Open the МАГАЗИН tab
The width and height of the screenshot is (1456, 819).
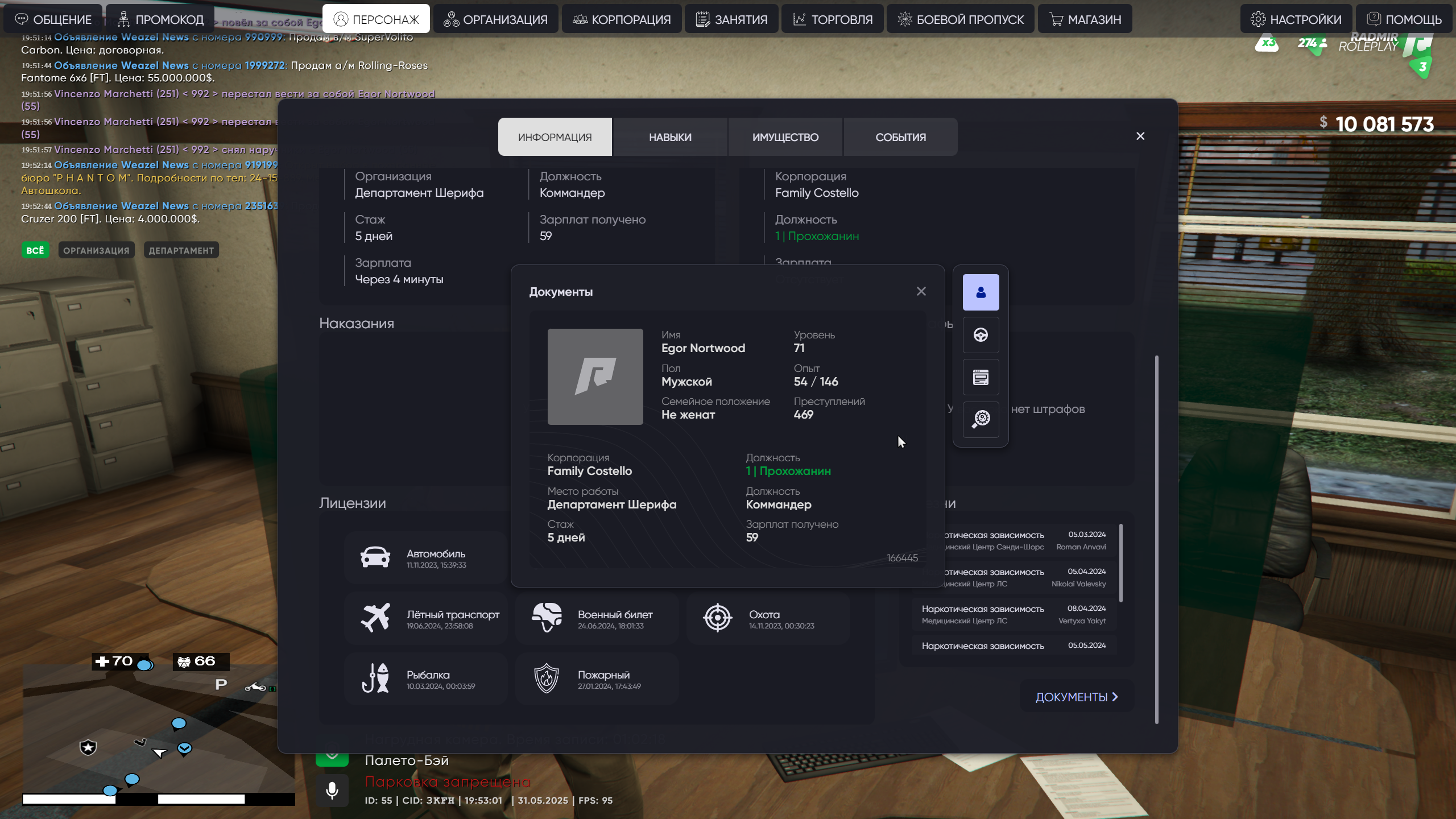(1085, 19)
